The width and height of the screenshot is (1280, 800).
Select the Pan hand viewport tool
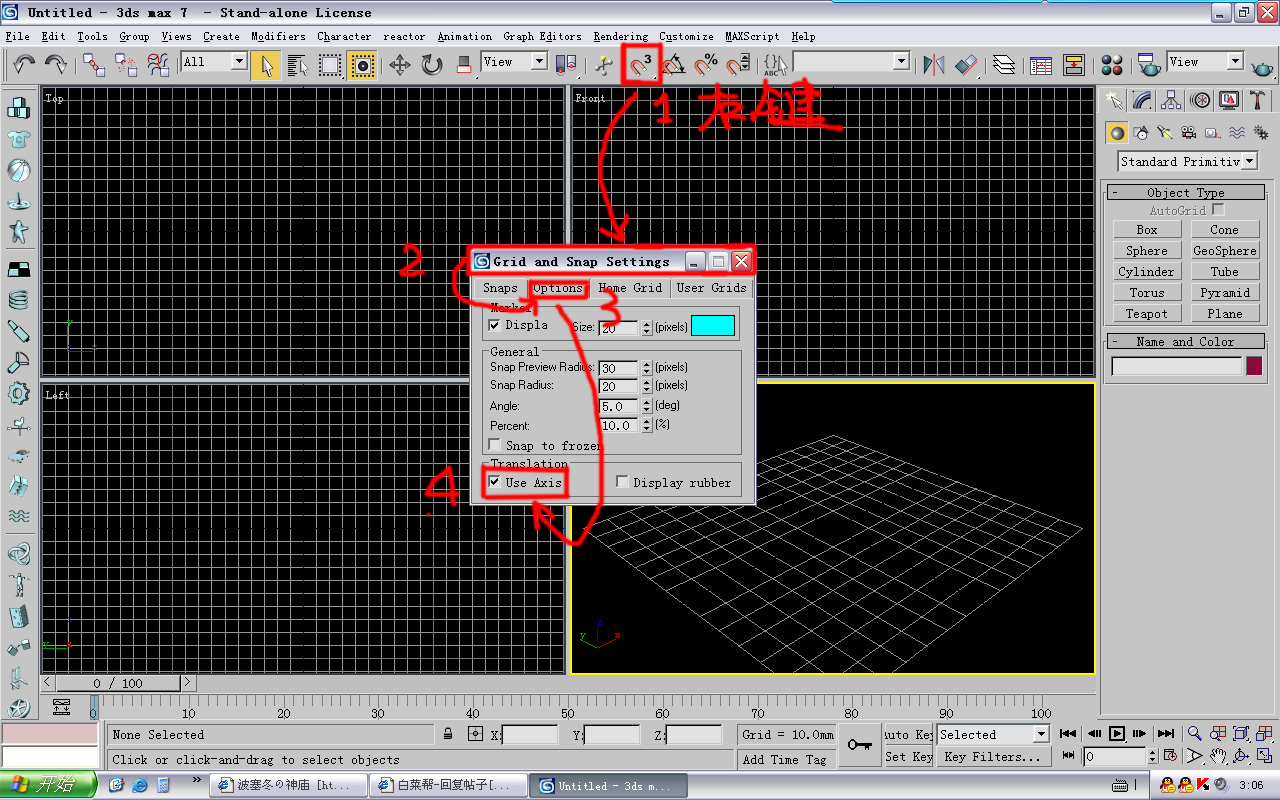coord(1218,756)
